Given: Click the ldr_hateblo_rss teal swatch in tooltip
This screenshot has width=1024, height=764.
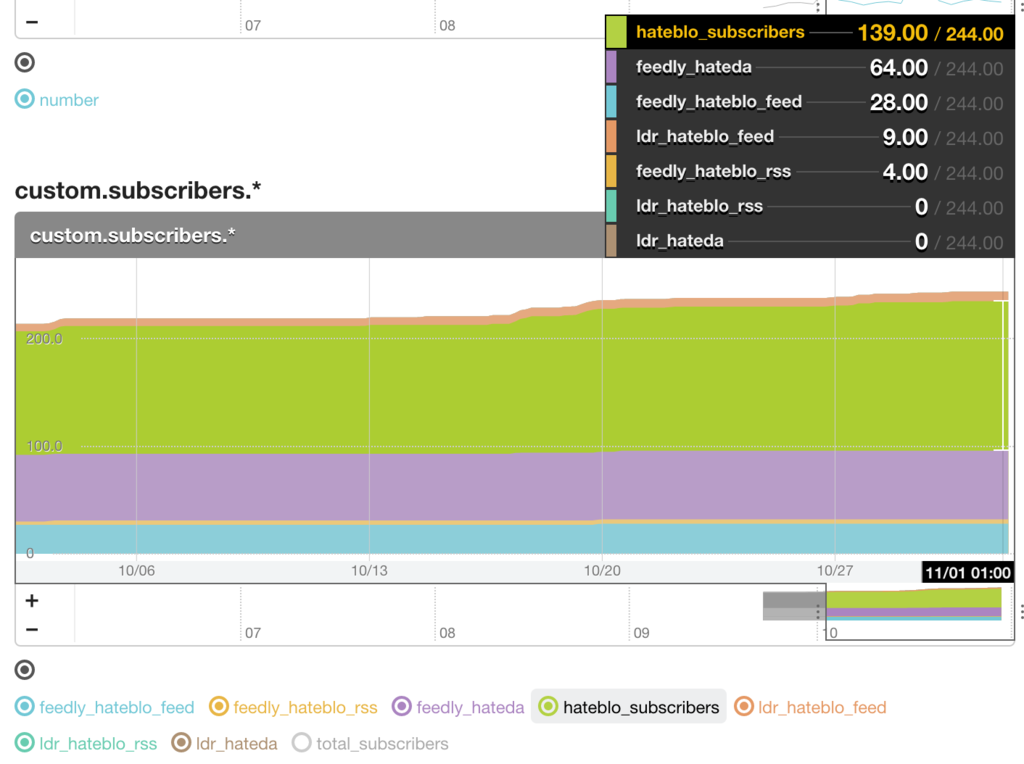Looking at the screenshot, I should click(x=611, y=206).
